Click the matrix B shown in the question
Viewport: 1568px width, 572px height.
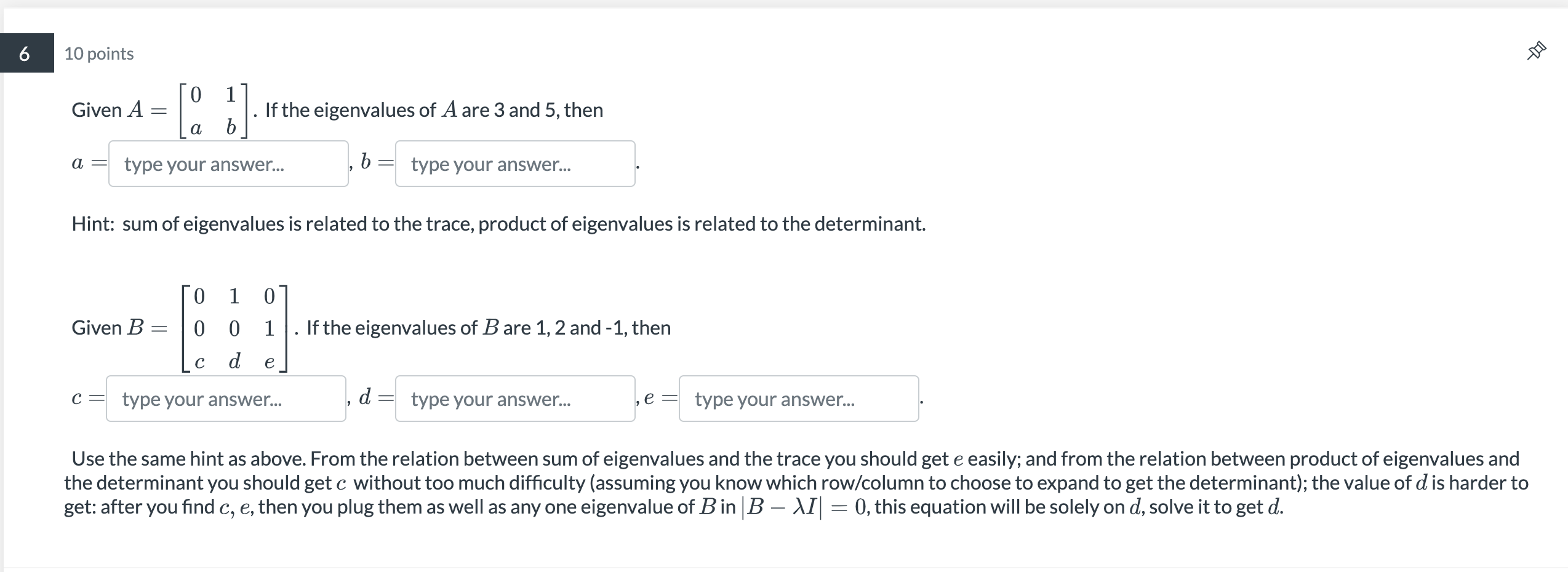pos(234,328)
